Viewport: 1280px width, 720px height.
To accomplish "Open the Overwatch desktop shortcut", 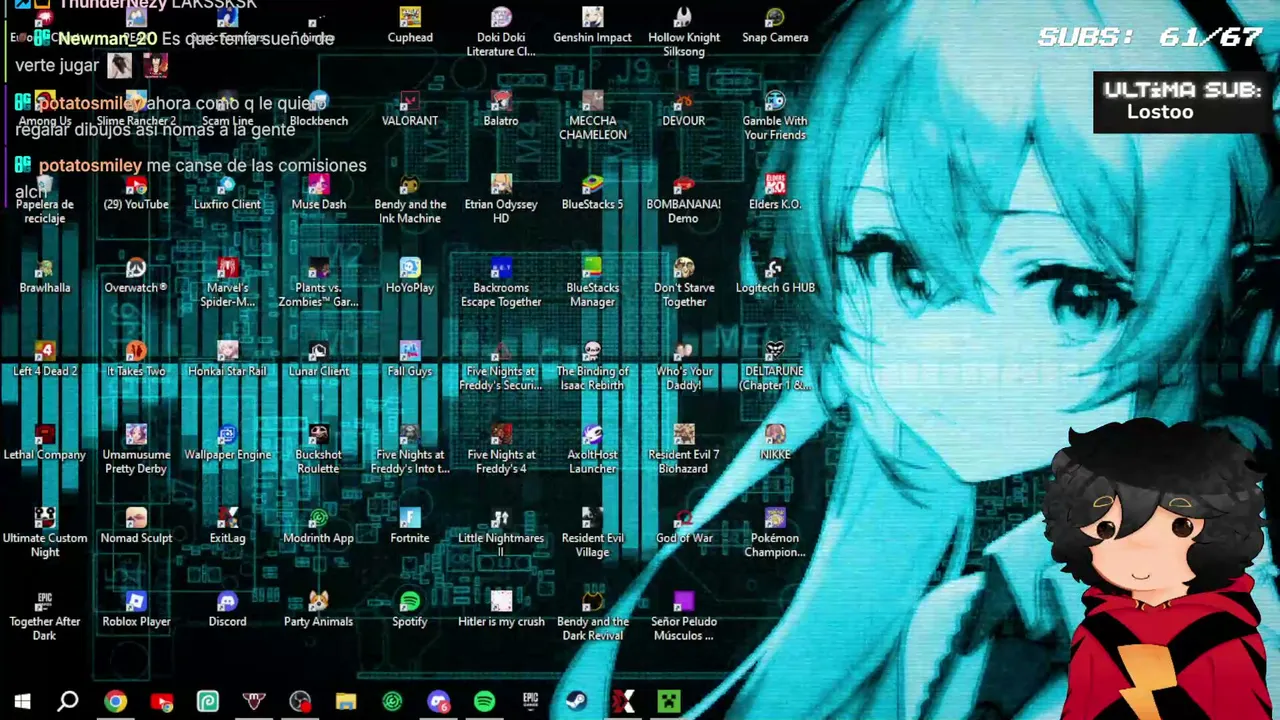I will tap(136, 276).
